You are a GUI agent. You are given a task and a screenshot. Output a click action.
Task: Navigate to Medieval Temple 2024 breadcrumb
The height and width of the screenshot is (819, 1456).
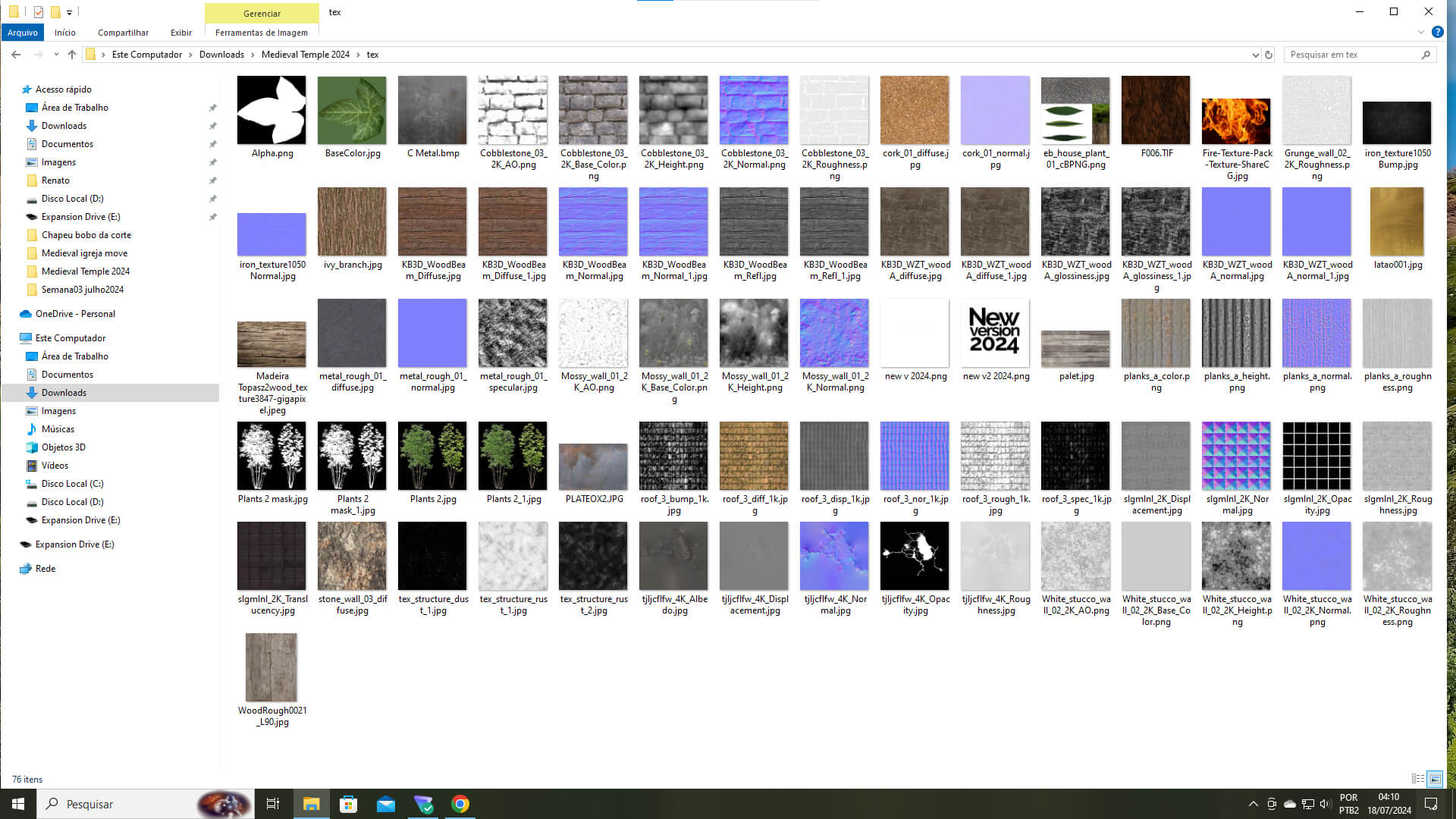pyautogui.click(x=305, y=55)
